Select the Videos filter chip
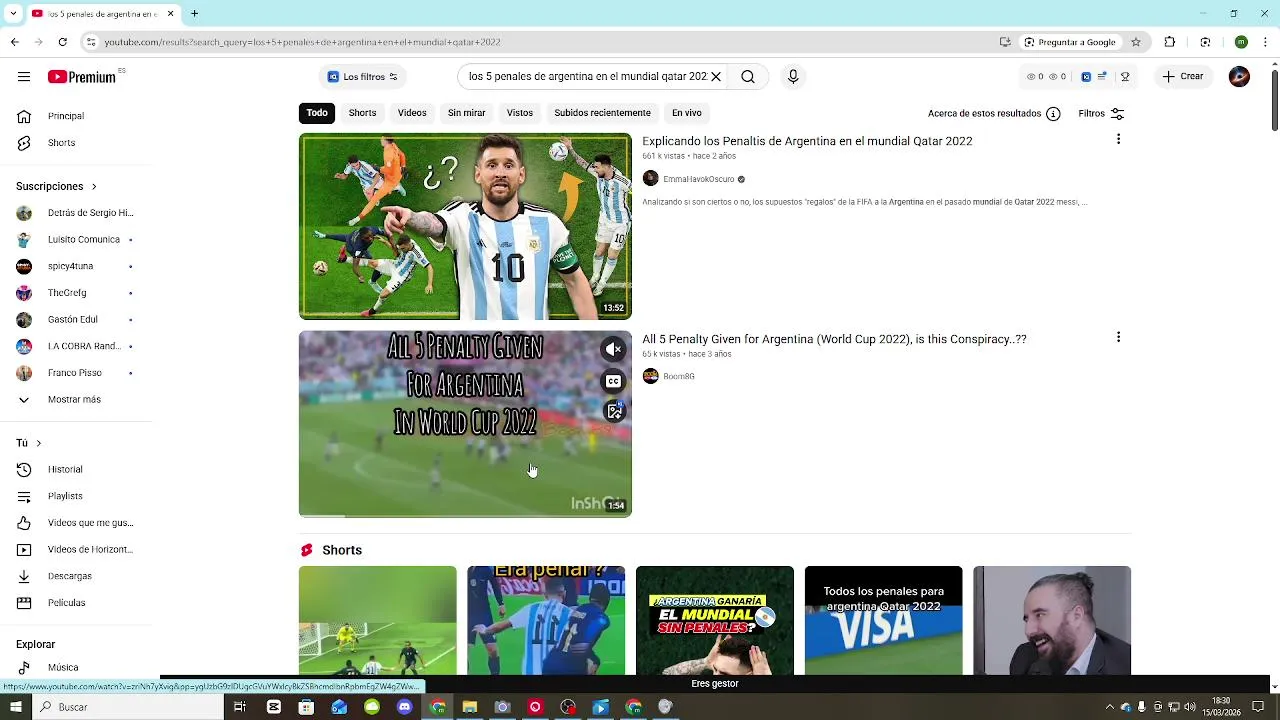The width and height of the screenshot is (1280, 720). (412, 113)
